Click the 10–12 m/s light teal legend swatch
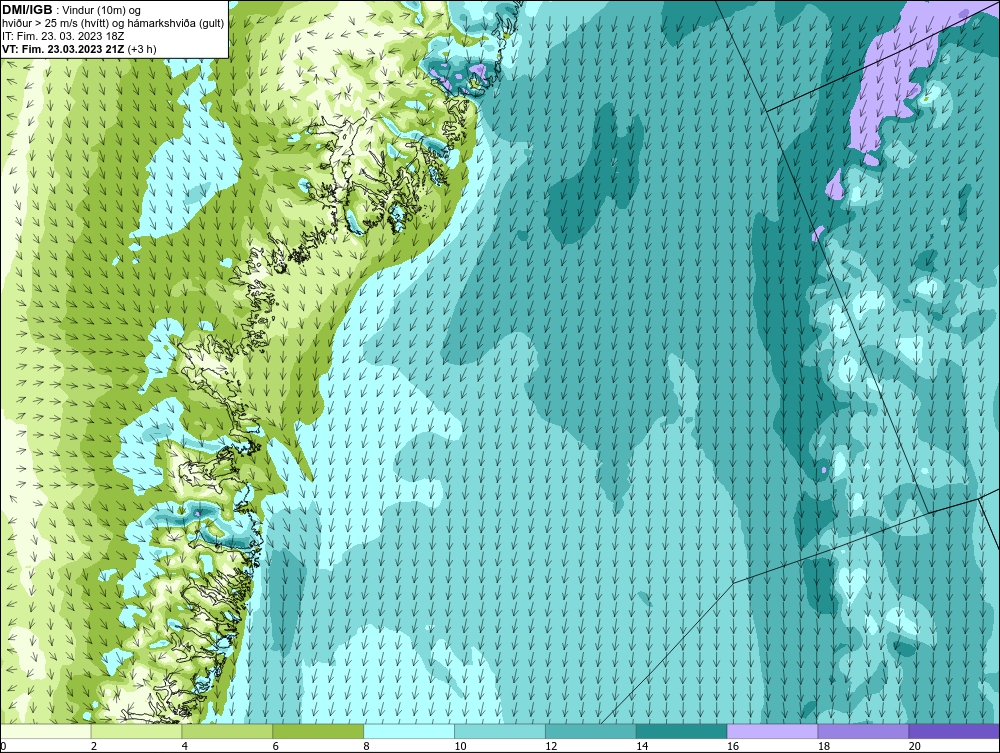This screenshot has width=1000, height=753. pyautogui.click(x=500, y=731)
